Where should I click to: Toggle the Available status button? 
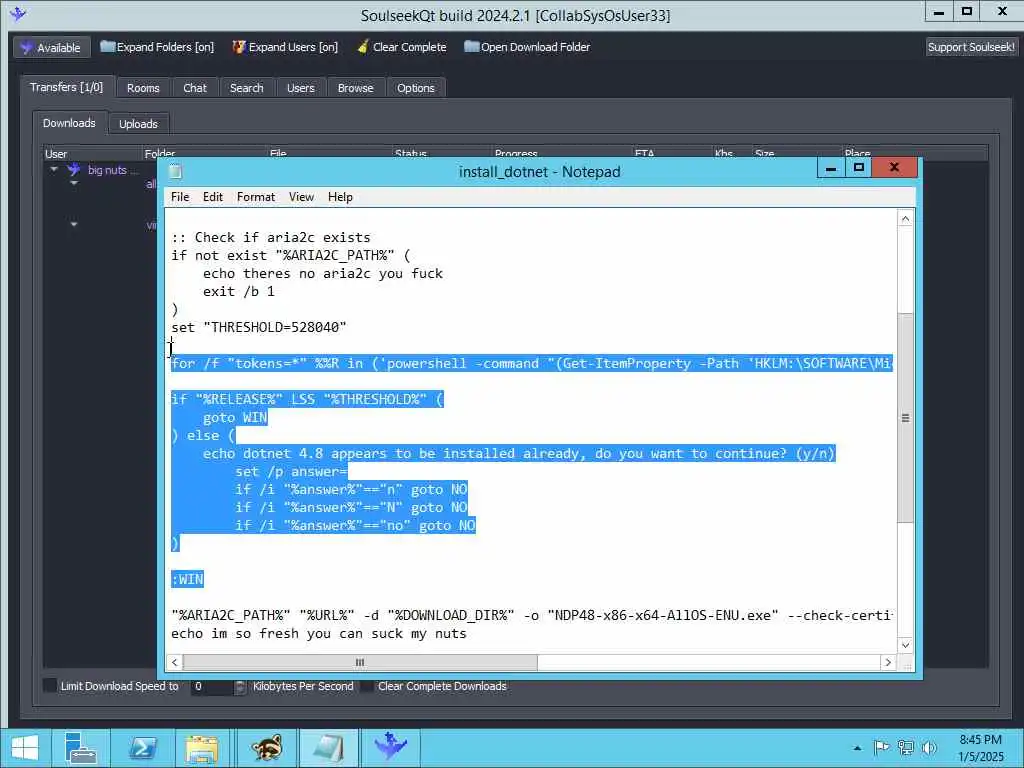[51, 48]
